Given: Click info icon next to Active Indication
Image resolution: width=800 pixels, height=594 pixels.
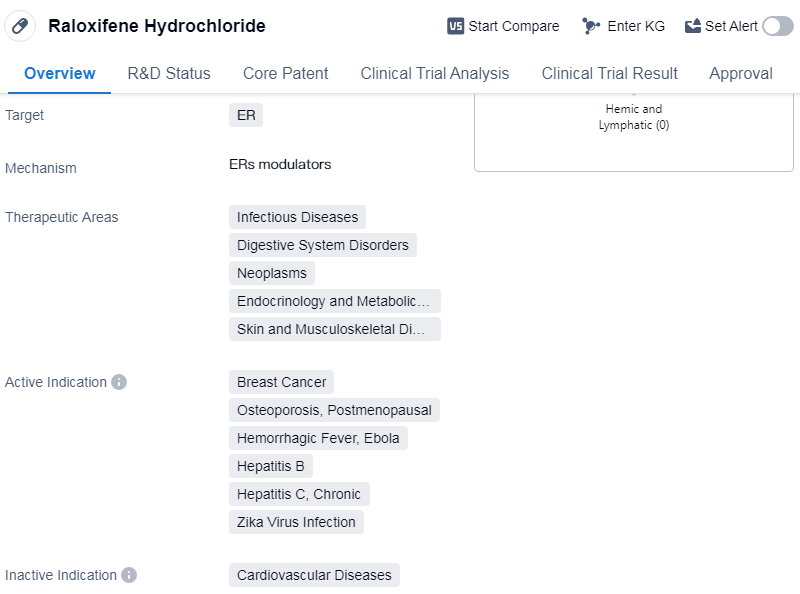Looking at the screenshot, I should (119, 382).
